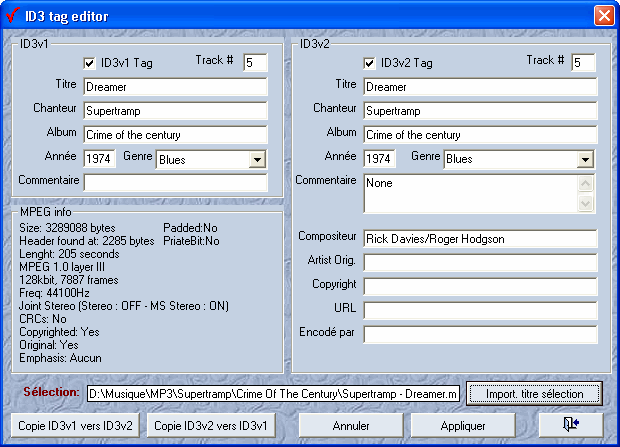Click the URL field
Screen dimensions: 620x447
480,311
